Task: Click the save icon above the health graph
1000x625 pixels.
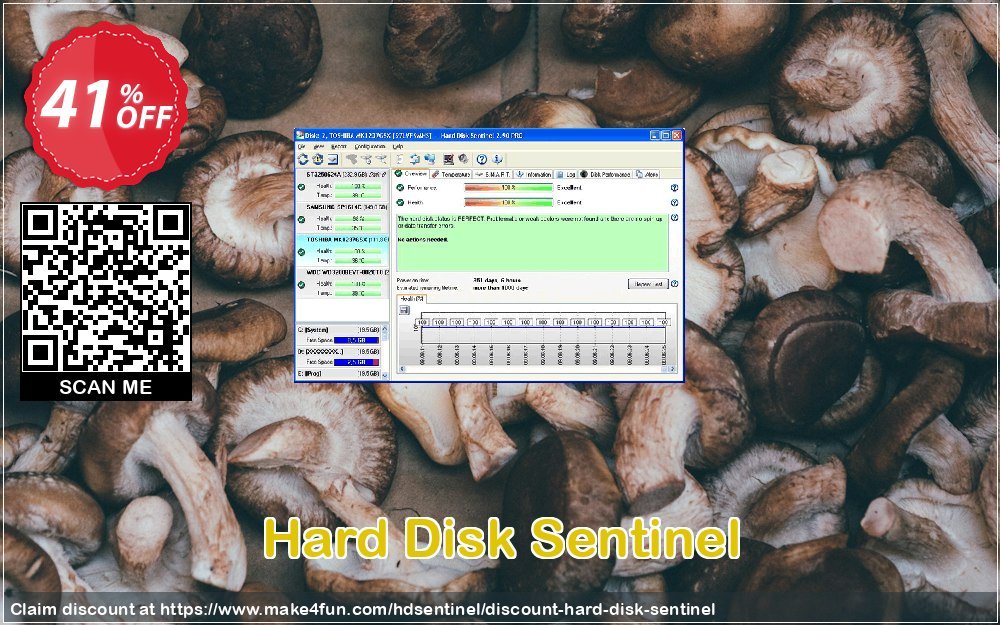Action: (x=404, y=310)
